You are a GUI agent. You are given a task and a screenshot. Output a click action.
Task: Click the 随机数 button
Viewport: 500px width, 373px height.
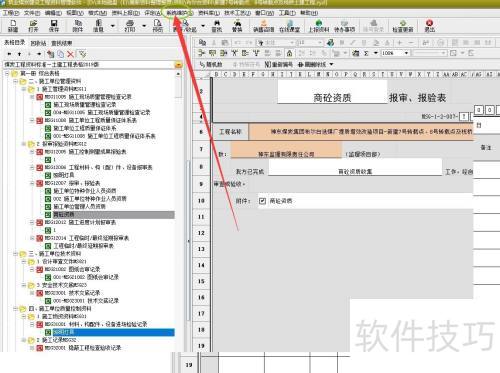coord(211,64)
